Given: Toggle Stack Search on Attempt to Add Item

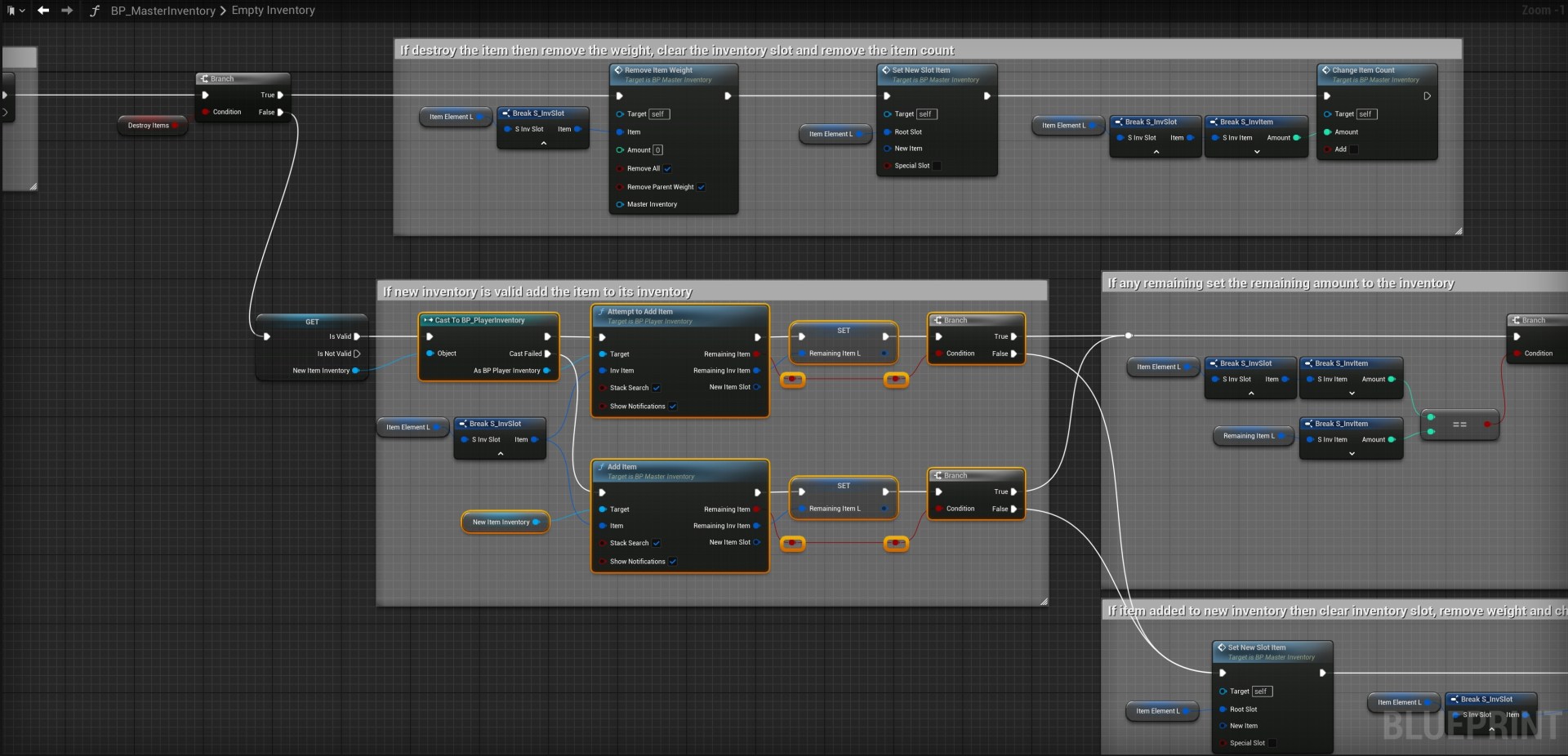Looking at the screenshot, I should pos(656,388).
